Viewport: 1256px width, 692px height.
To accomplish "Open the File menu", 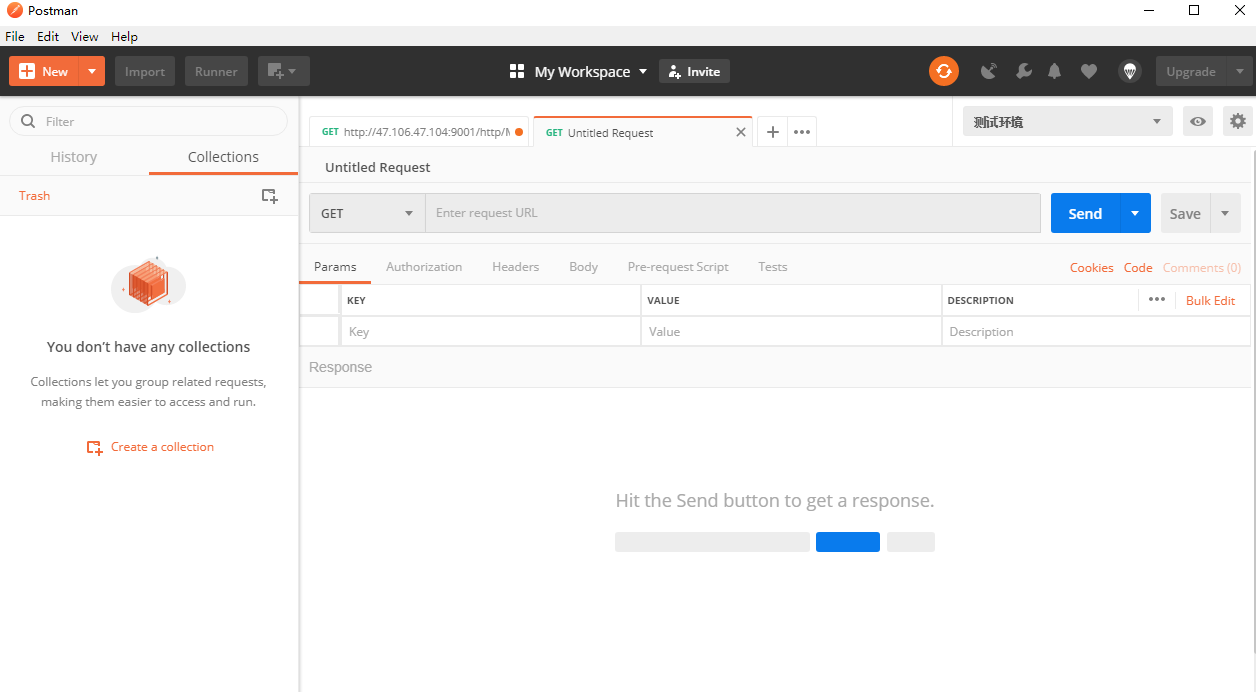I will pyautogui.click(x=15, y=36).
